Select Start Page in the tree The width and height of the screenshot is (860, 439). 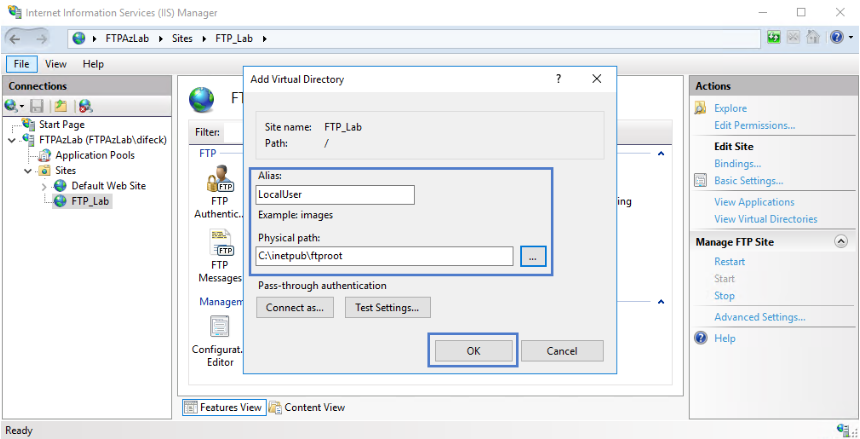[61, 125]
